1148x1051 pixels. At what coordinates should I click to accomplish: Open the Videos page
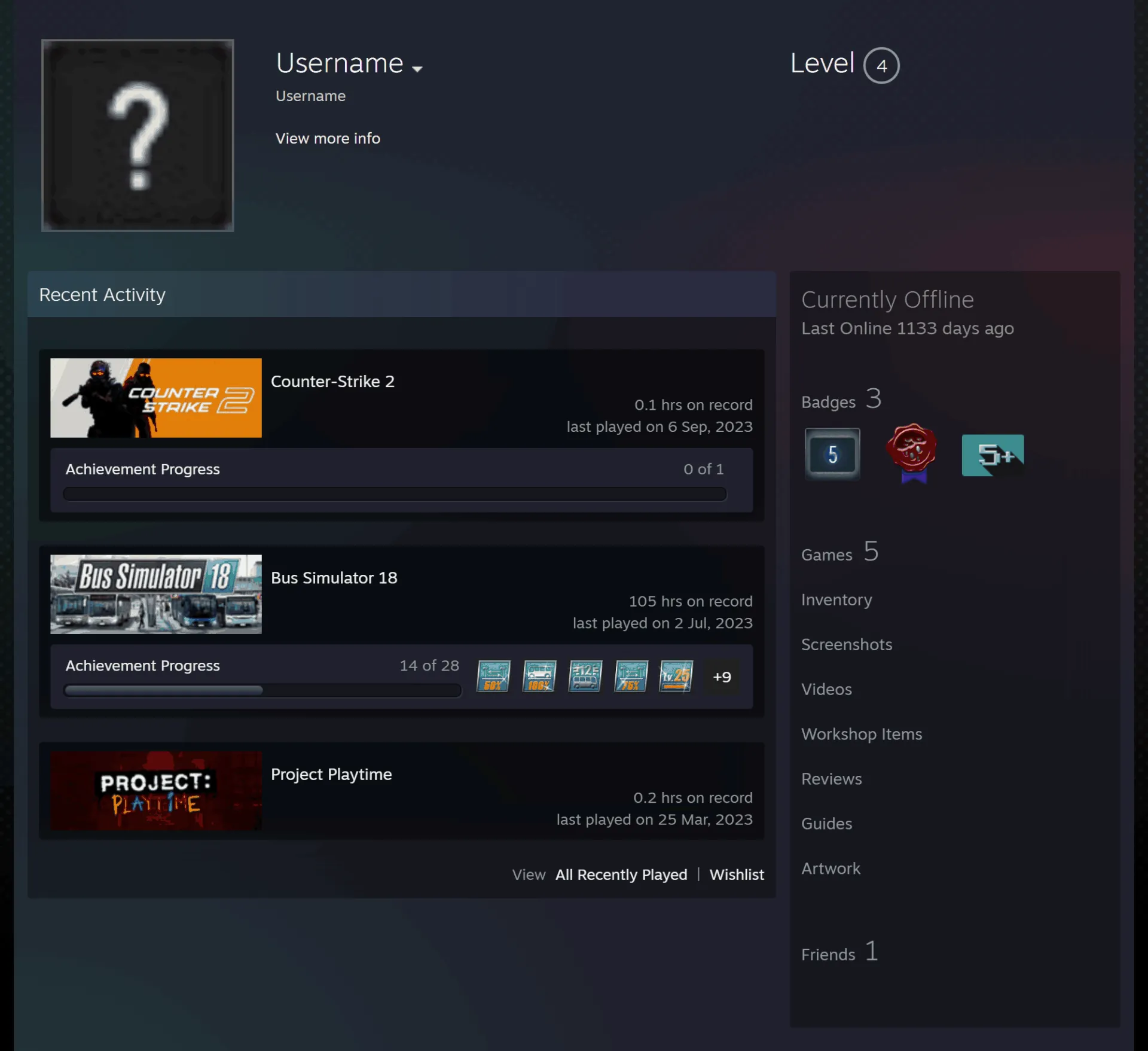826,689
